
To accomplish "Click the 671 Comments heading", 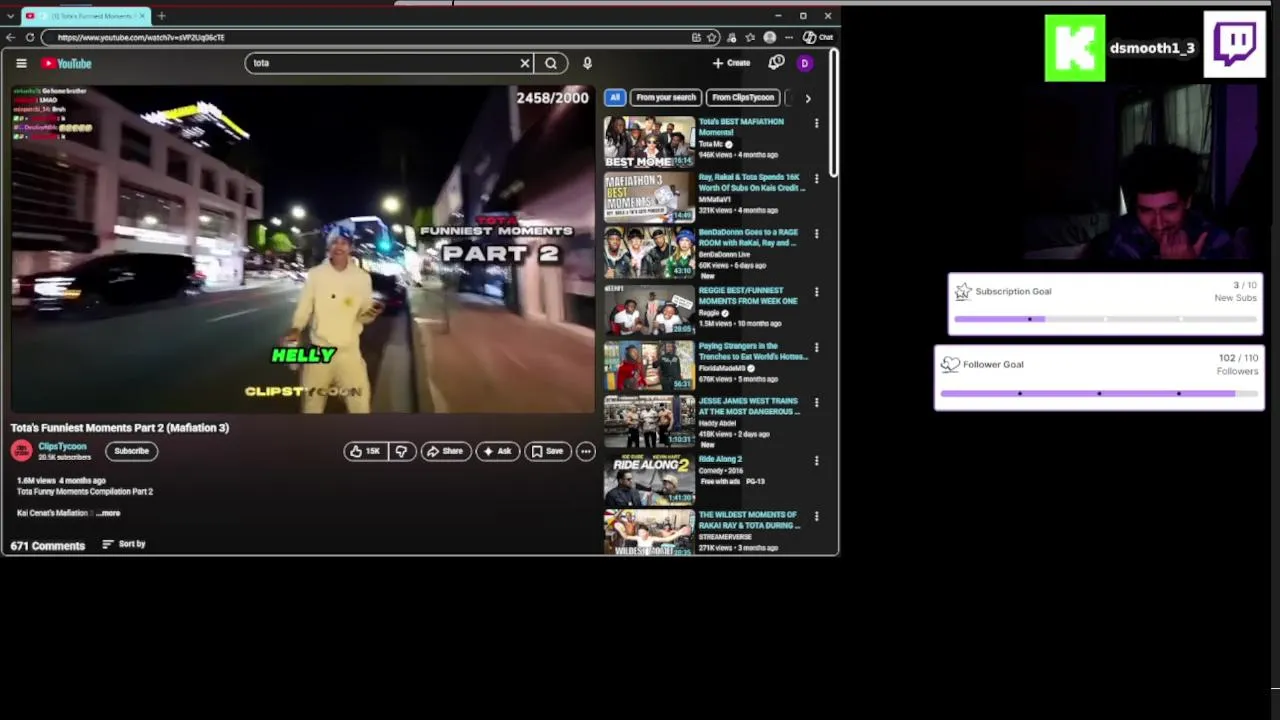I will tap(48, 546).
